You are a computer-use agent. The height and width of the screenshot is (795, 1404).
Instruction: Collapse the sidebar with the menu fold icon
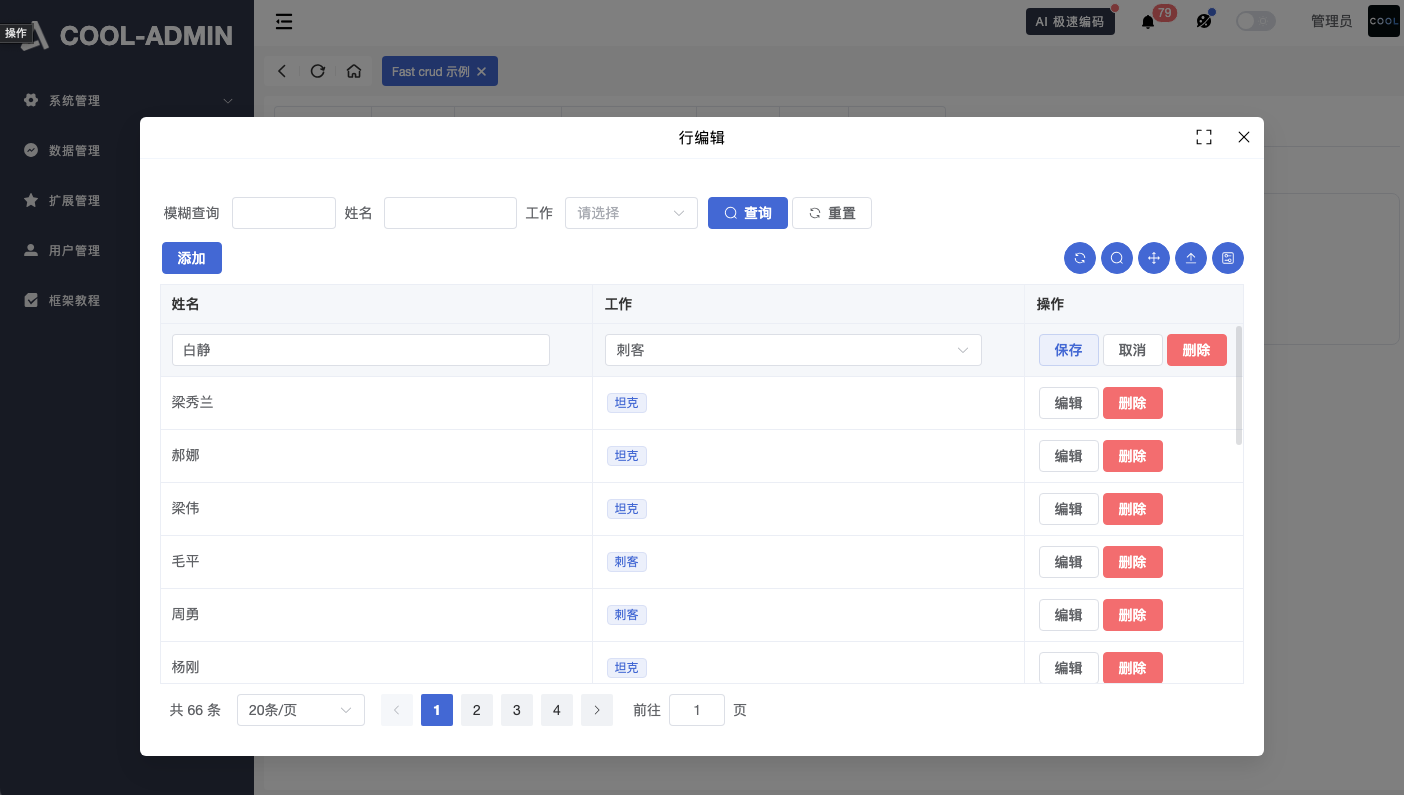click(x=284, y=21)
